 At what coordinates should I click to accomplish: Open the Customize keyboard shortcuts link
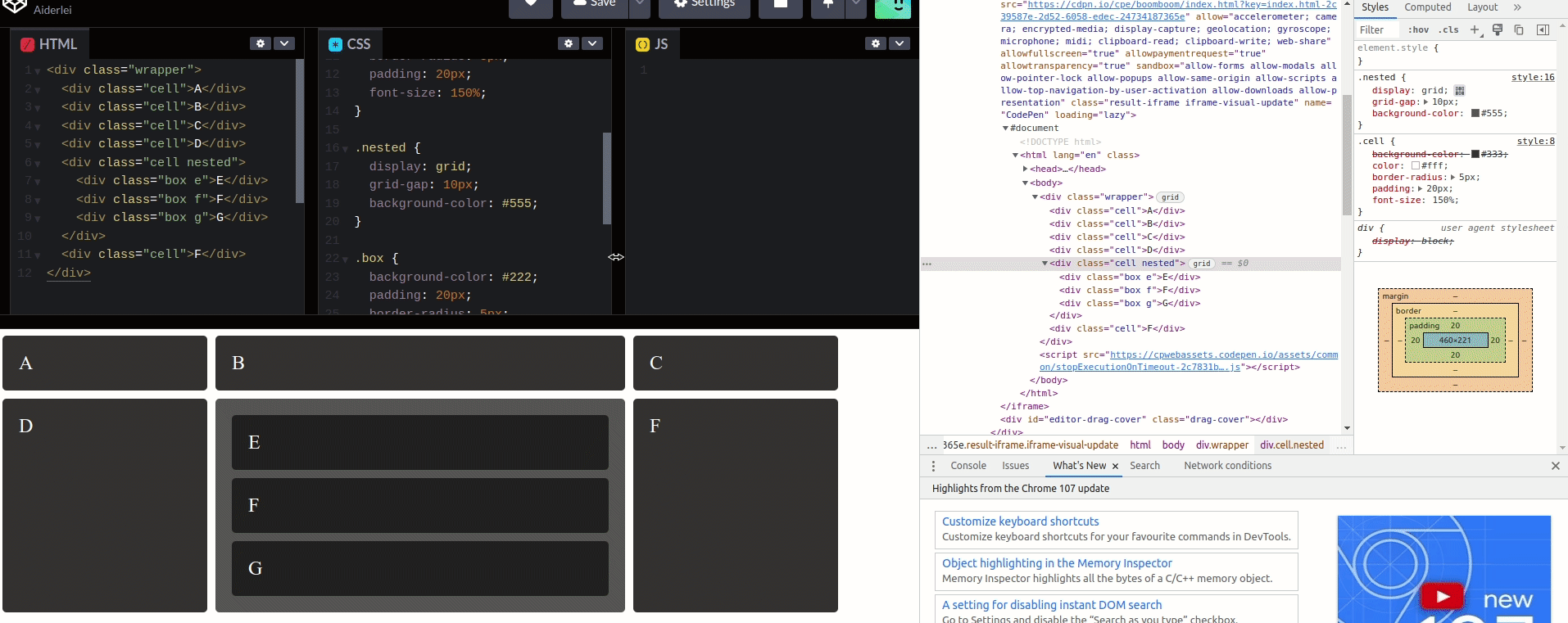(1020, 521)
